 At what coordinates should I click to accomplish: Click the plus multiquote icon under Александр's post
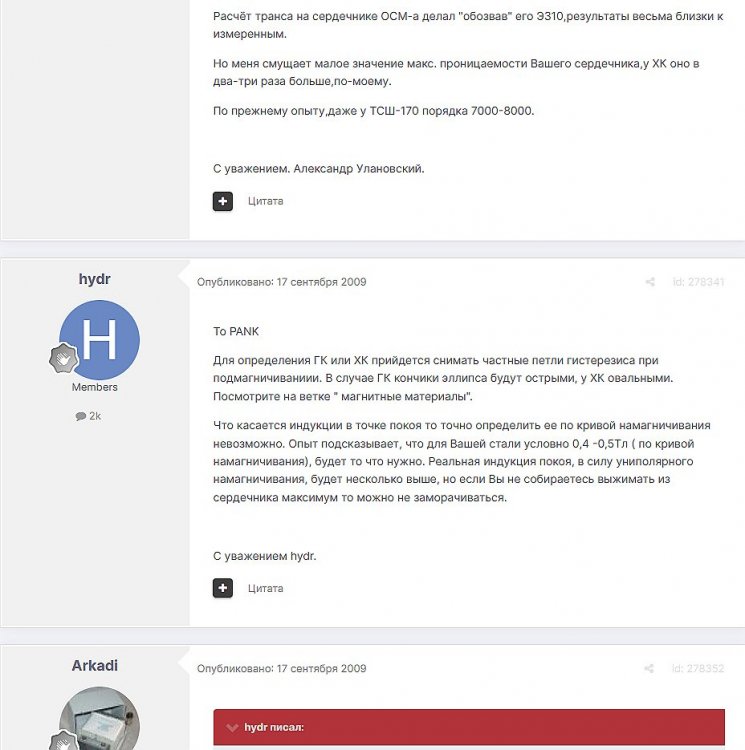coord(223,201)
